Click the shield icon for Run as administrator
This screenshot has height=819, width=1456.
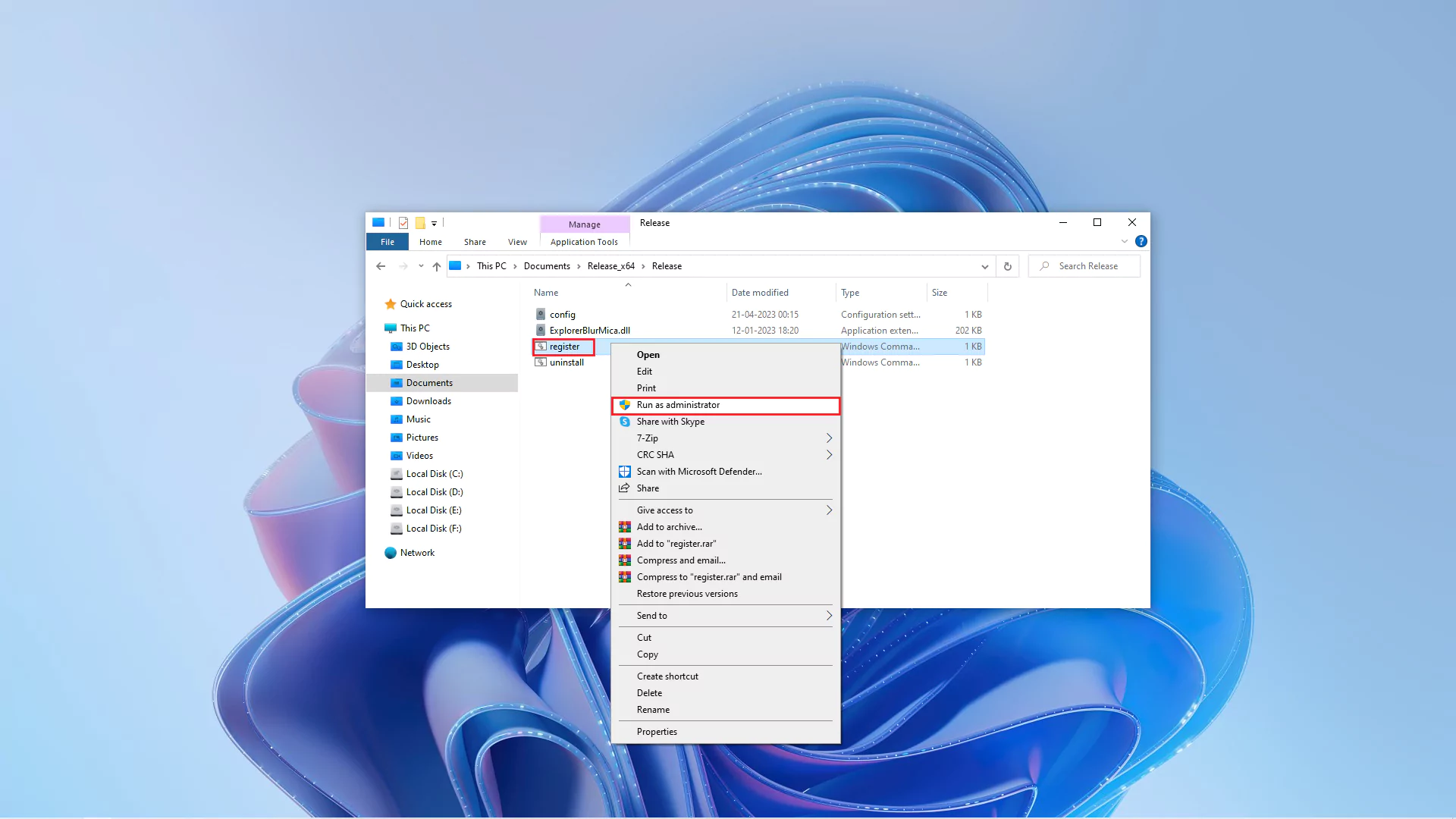[625, 405]
